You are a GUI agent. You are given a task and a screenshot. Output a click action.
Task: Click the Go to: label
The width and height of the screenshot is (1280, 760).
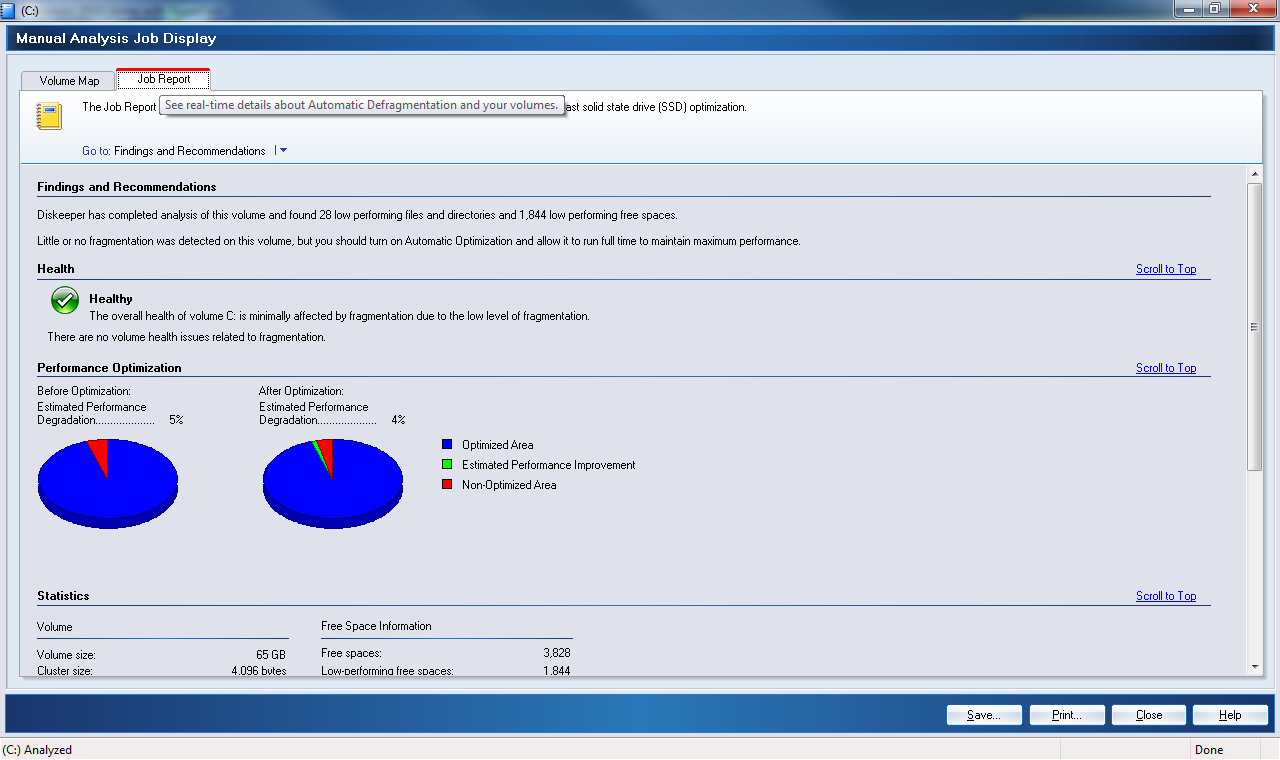96,151
